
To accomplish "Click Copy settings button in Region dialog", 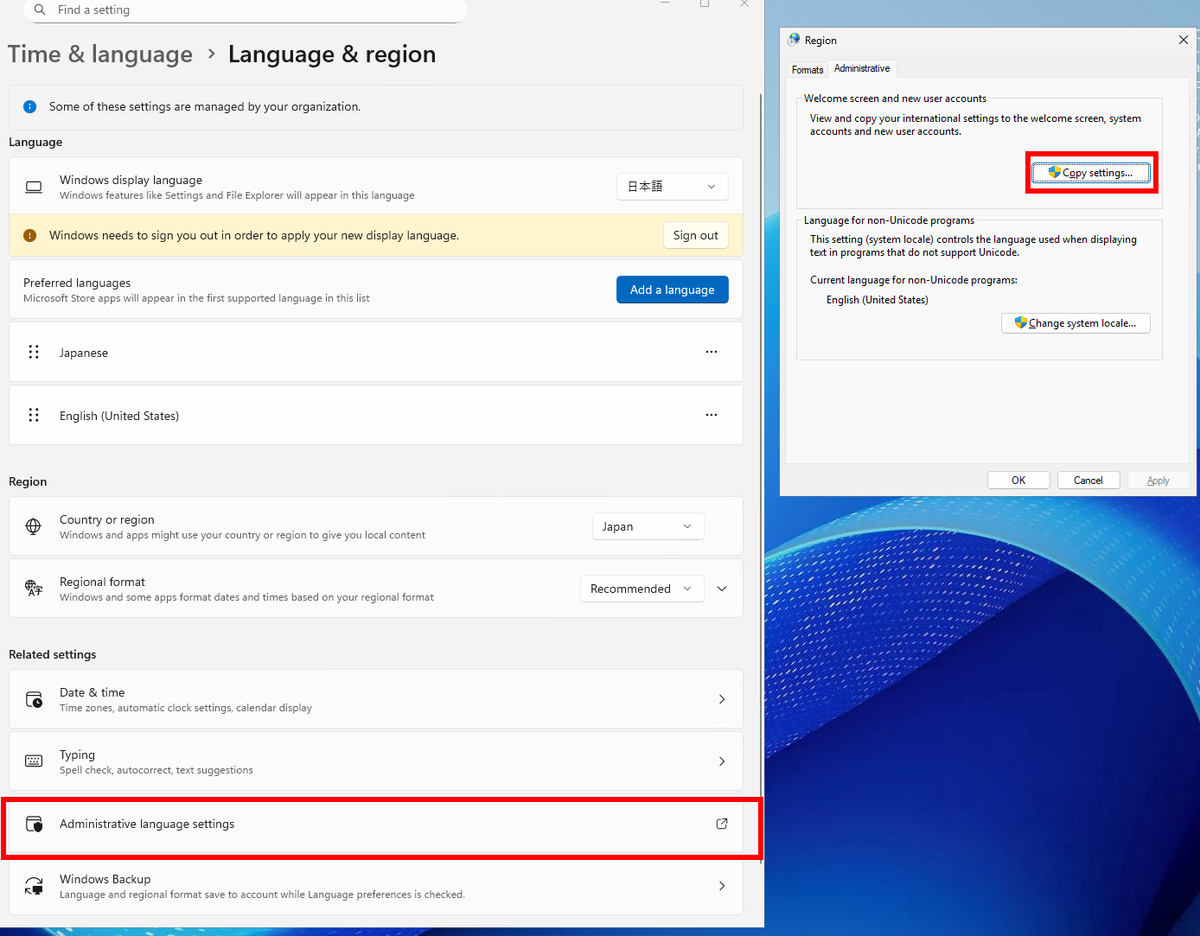I will (x=1091, y=173).
